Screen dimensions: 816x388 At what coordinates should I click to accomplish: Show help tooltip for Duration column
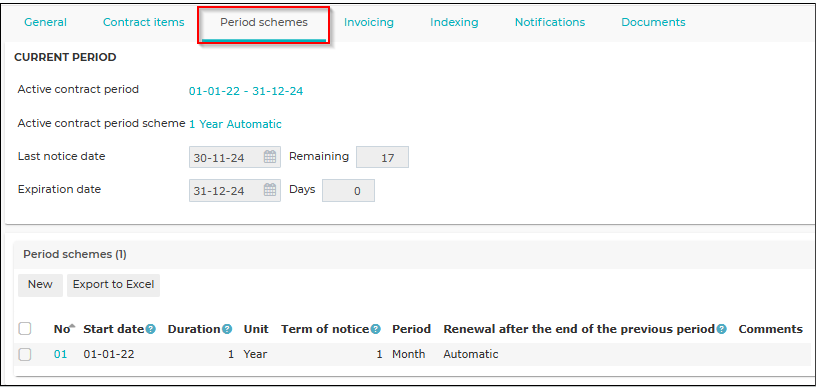227,329
